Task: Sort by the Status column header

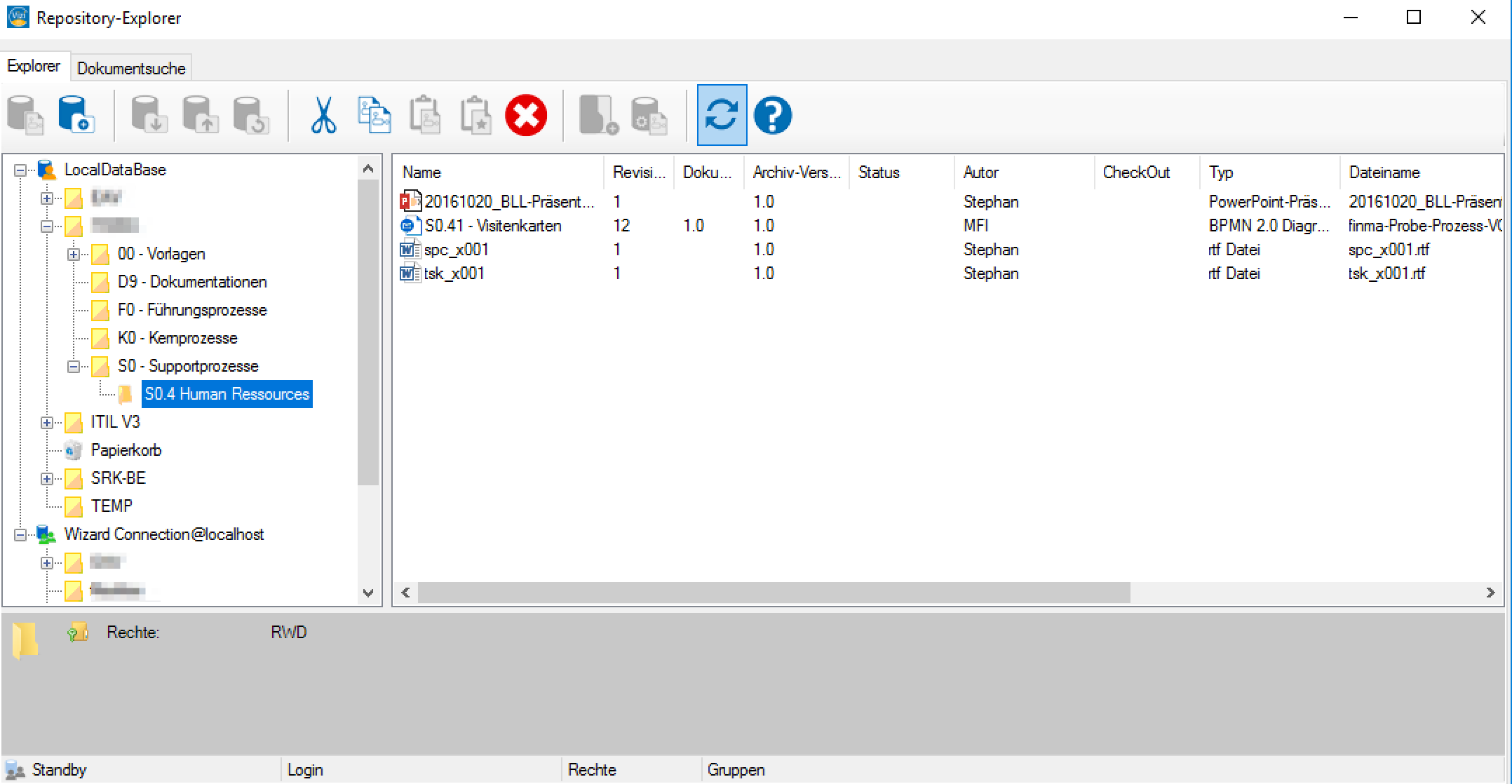Action: coord(901,173)
